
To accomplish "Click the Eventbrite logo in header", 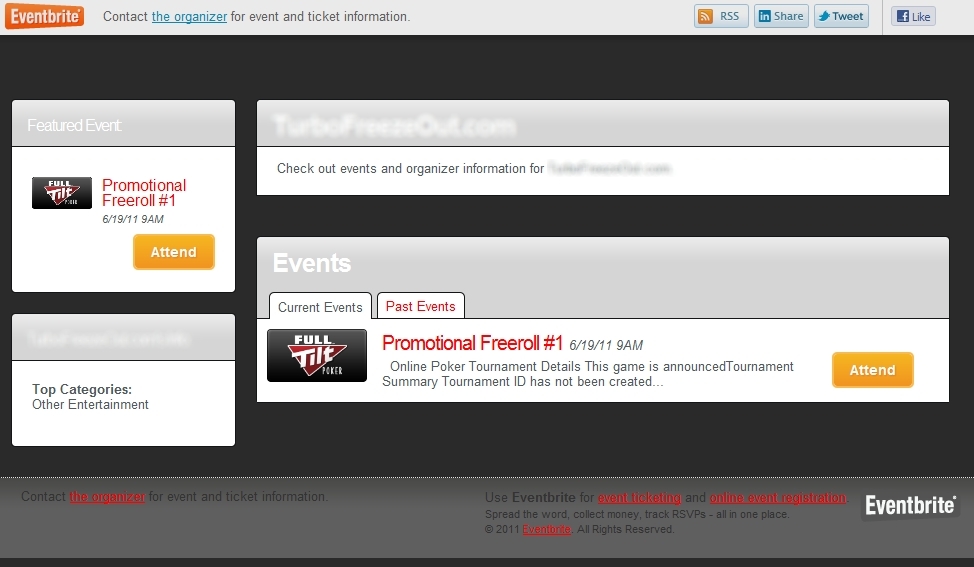I will [x=45, y=16].
